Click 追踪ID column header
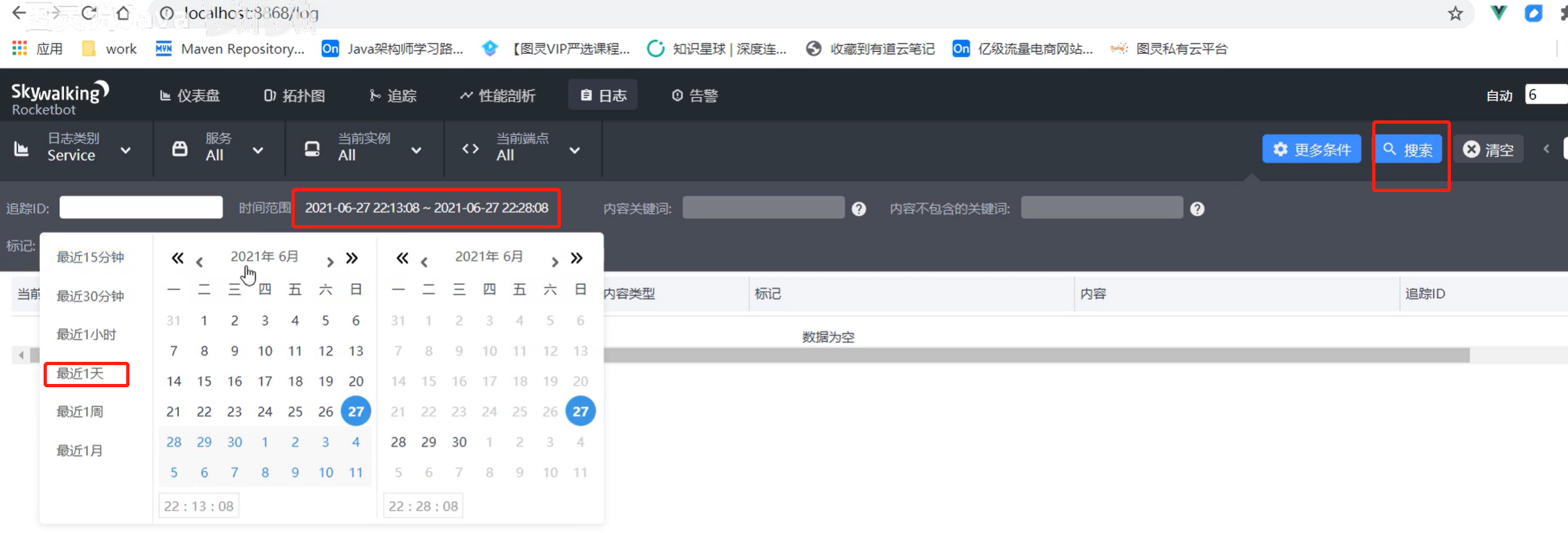The image size is (1568, 533). tap(1425, 294)
